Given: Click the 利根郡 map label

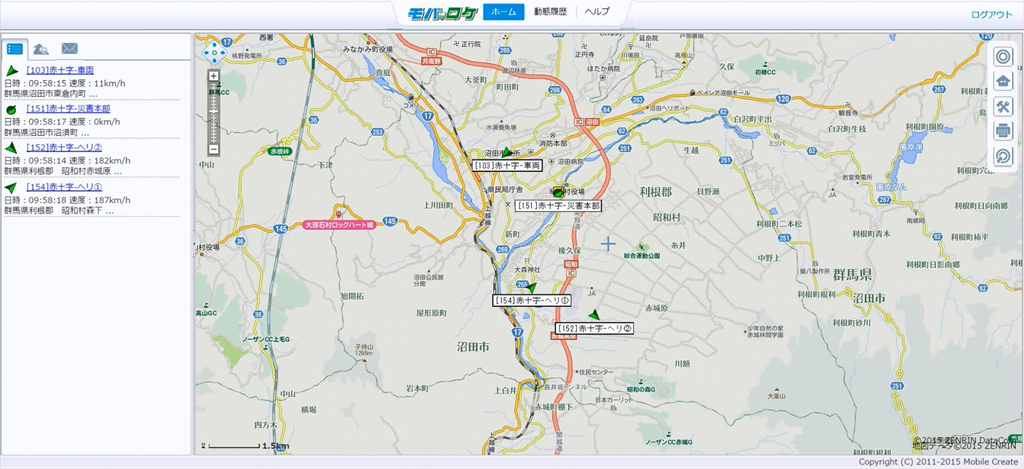Looking at the screenshot, I should coord(655,191).
